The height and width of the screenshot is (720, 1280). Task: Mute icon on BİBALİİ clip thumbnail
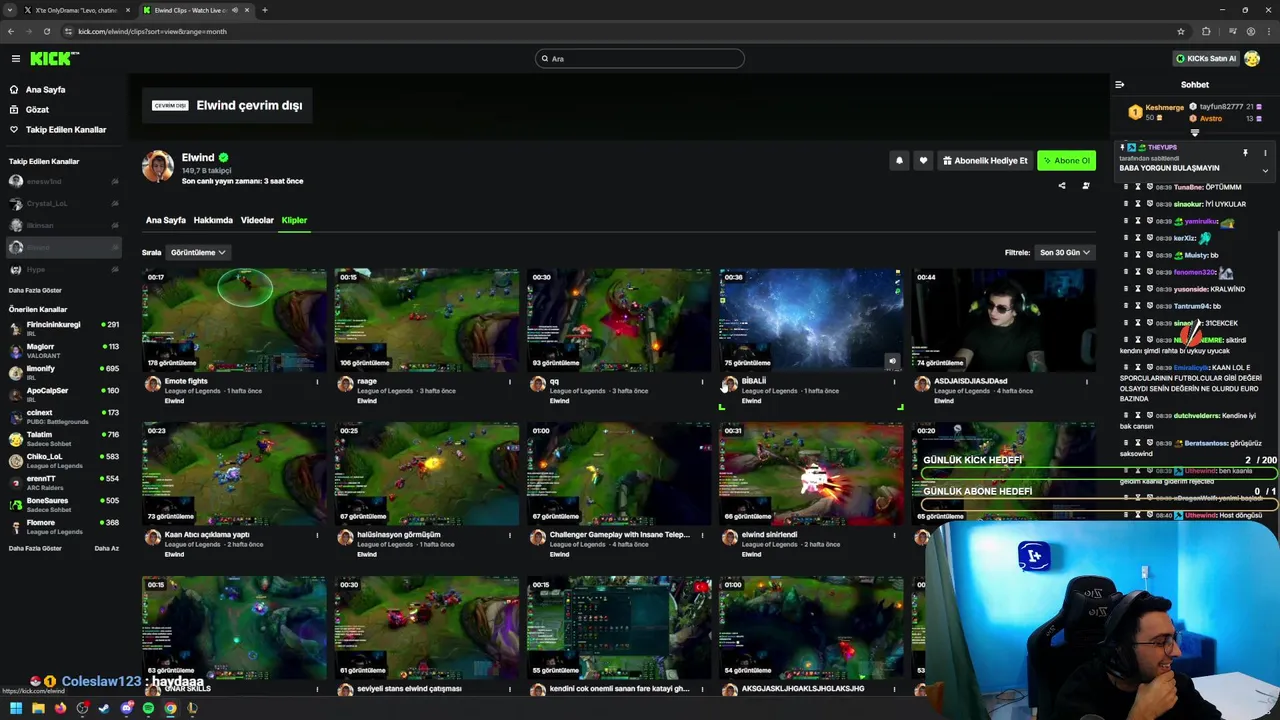pos(892,362)
